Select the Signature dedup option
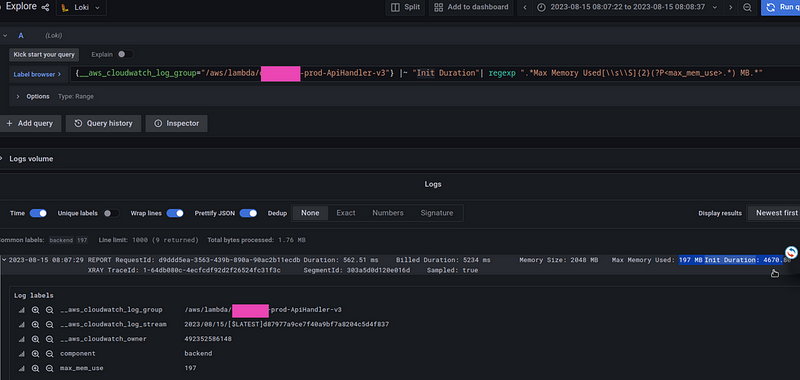Image resolution: width=800 pixels, height=380 pixels. 437,213
